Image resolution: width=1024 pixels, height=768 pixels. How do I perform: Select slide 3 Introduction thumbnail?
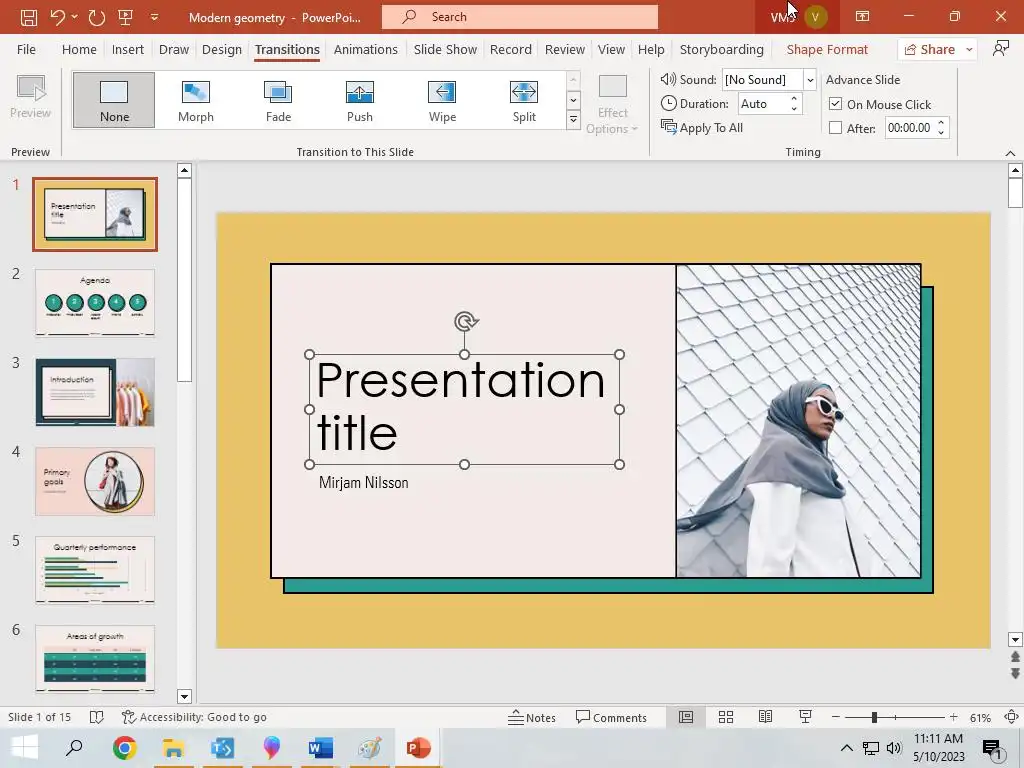(x=95, y=392)
